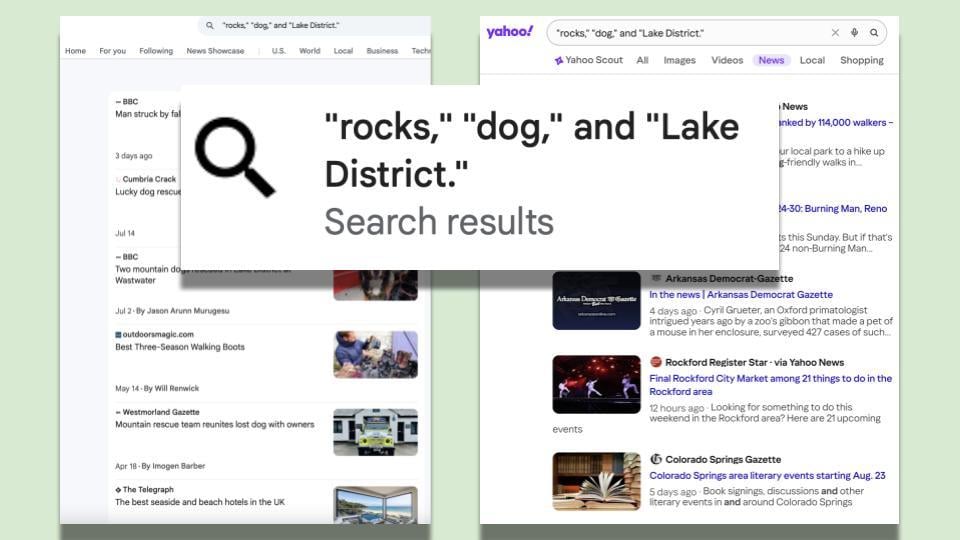Click the Rockford Register Star thumbnail

[596, 384]
